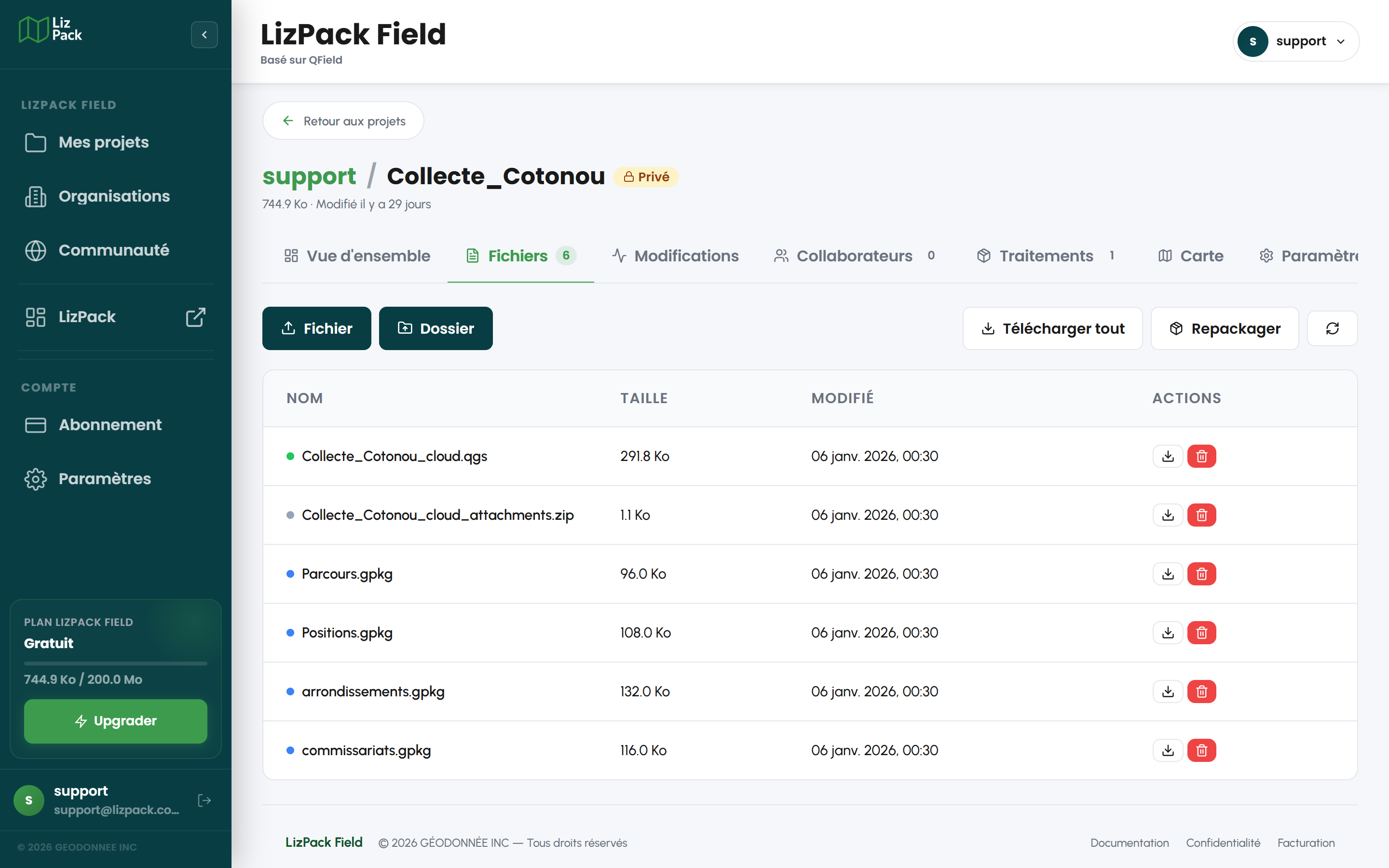
Task: Click the Fichiers count badge 6
Action: coord(566,256)
